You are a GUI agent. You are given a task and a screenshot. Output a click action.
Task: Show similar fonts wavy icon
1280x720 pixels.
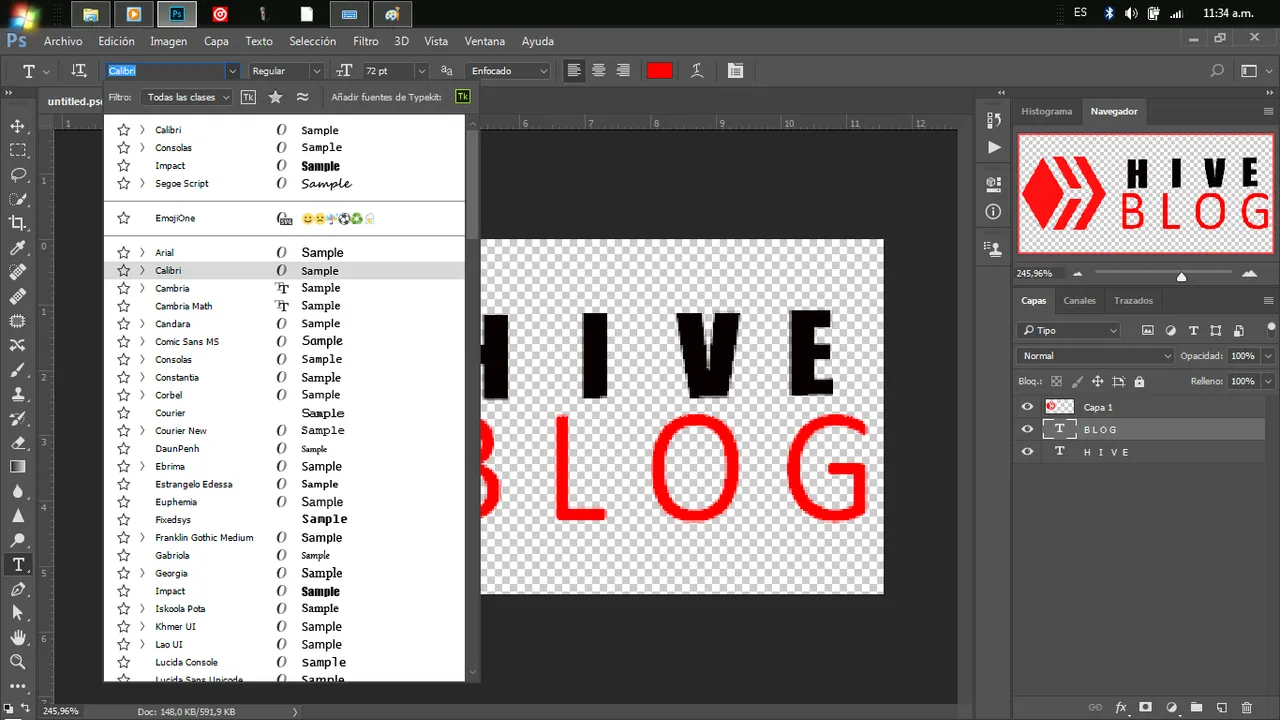coord(302,97)
